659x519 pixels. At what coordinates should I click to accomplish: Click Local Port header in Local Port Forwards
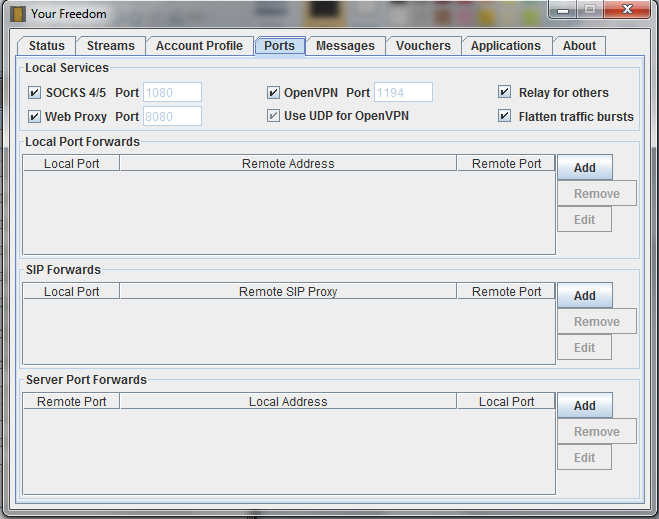coord(71,163)
